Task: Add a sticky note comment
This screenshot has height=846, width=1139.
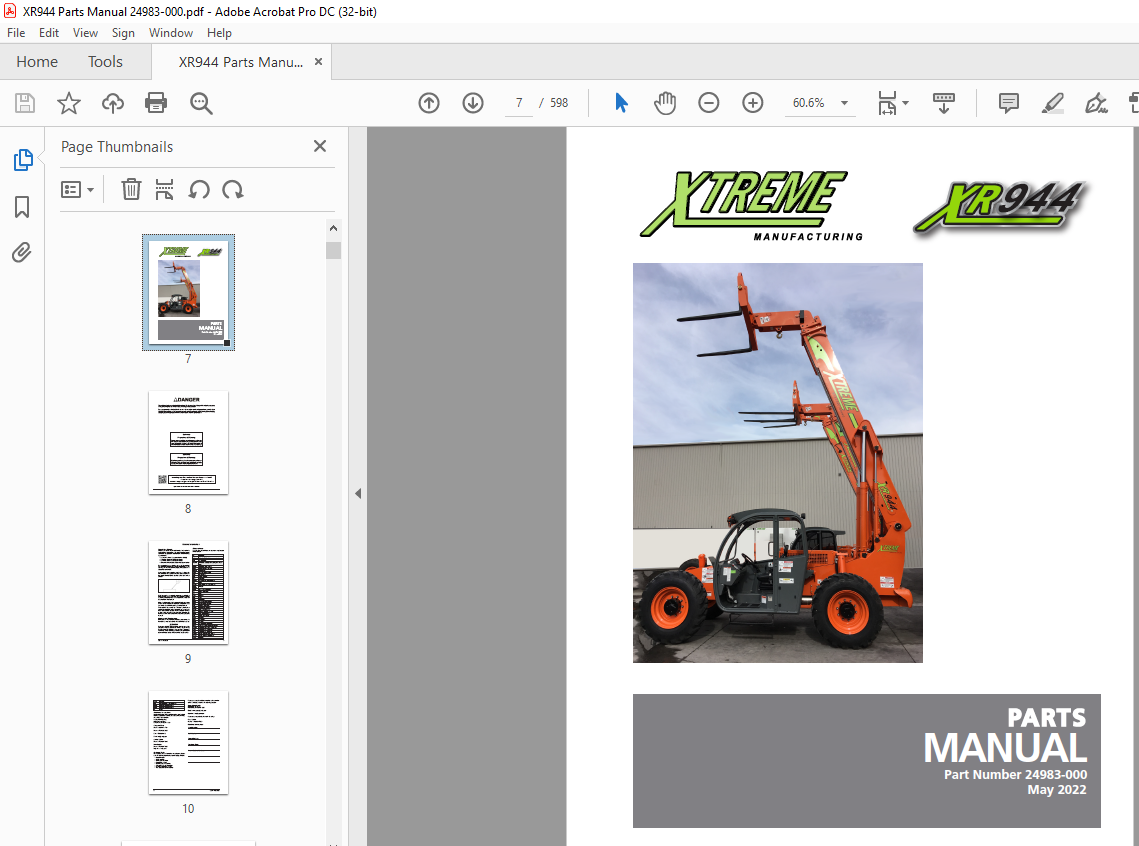Action: click(1009, 103)
